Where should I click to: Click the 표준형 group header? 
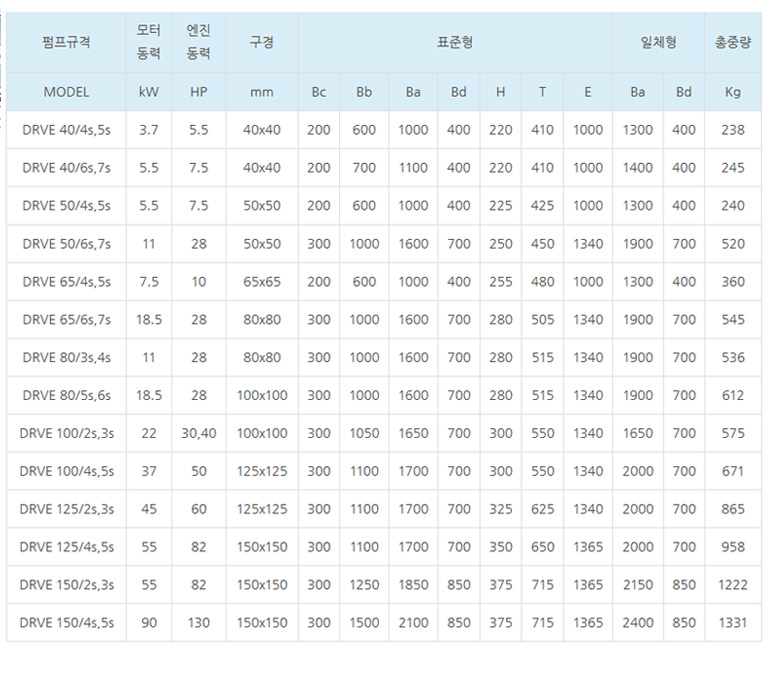pyautogui.click(x=455, y=42)
